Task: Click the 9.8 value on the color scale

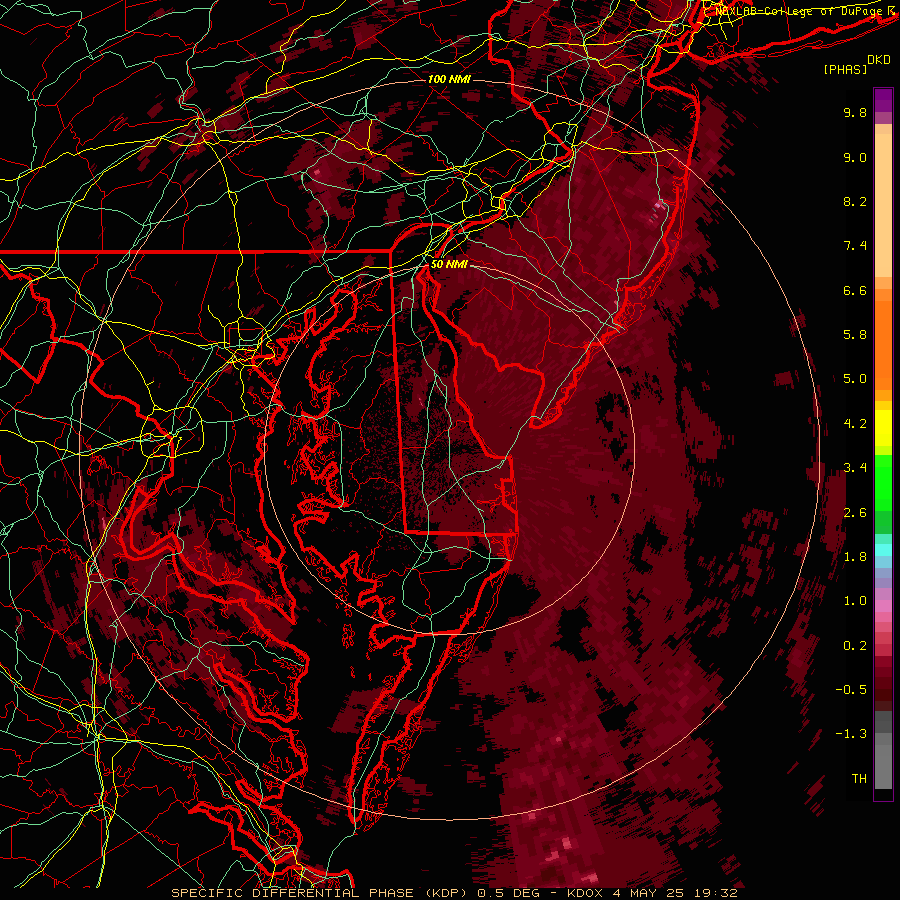Action: pos(855,112)
